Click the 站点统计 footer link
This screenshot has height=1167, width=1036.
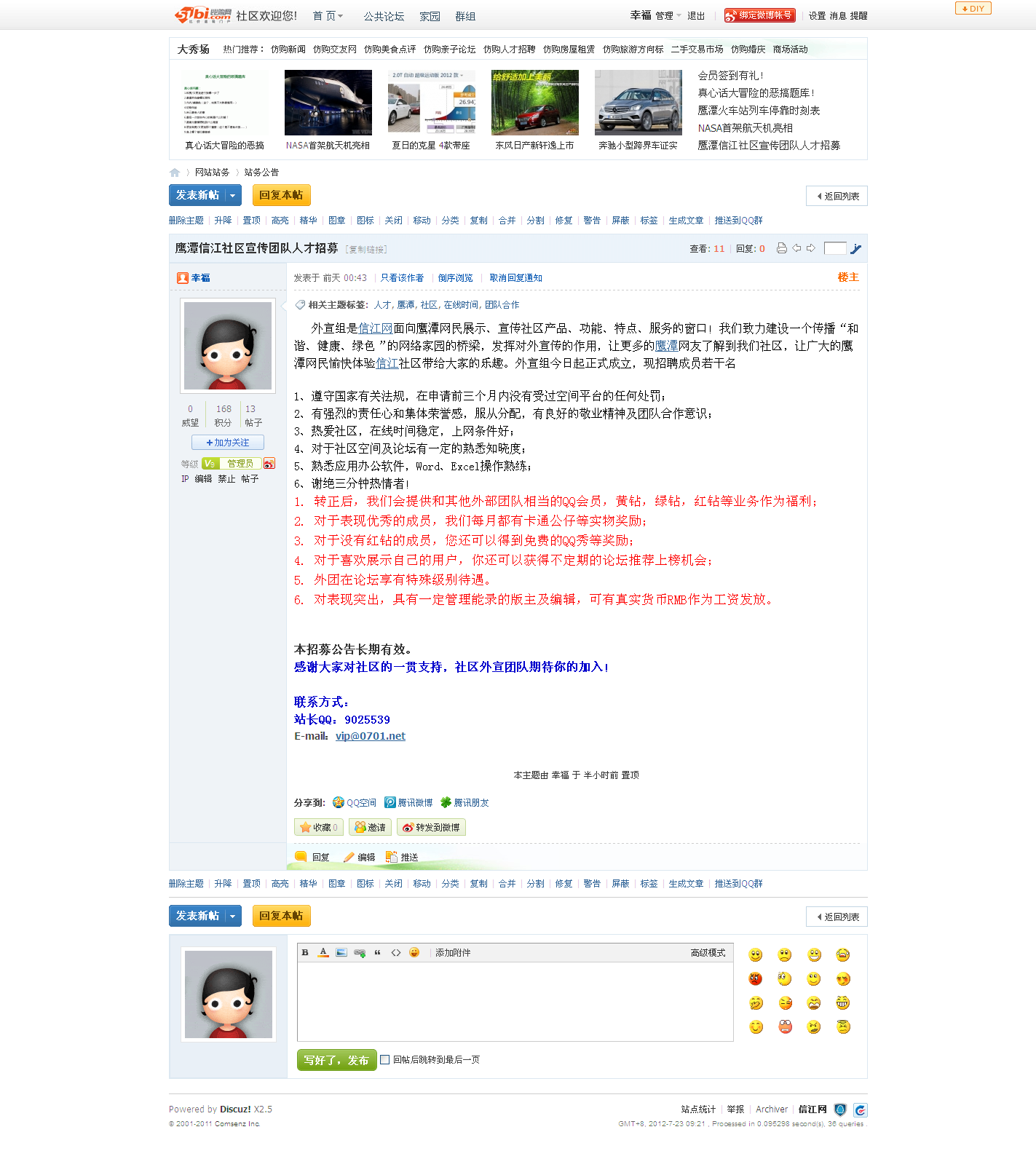(x=698, y=1109)
